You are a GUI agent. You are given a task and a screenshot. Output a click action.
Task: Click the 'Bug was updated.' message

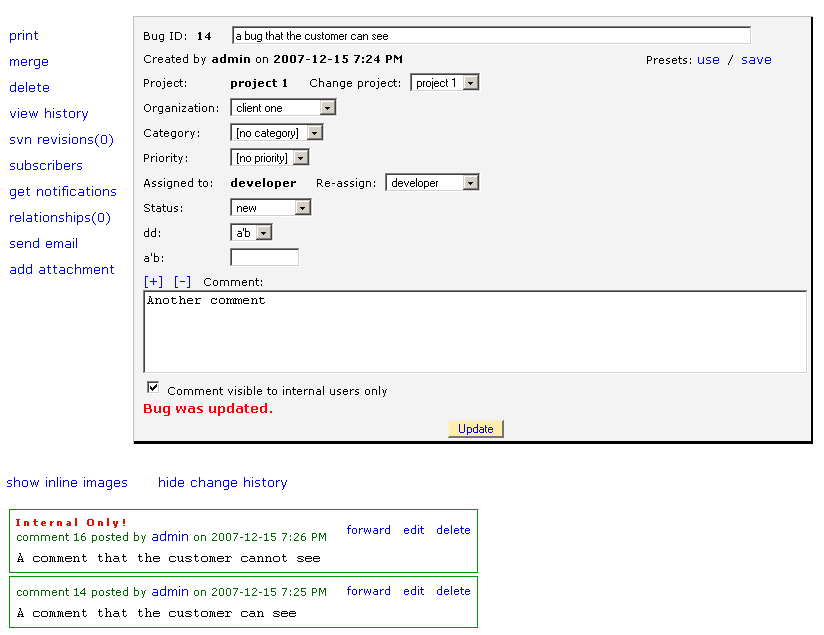(208, 408)
